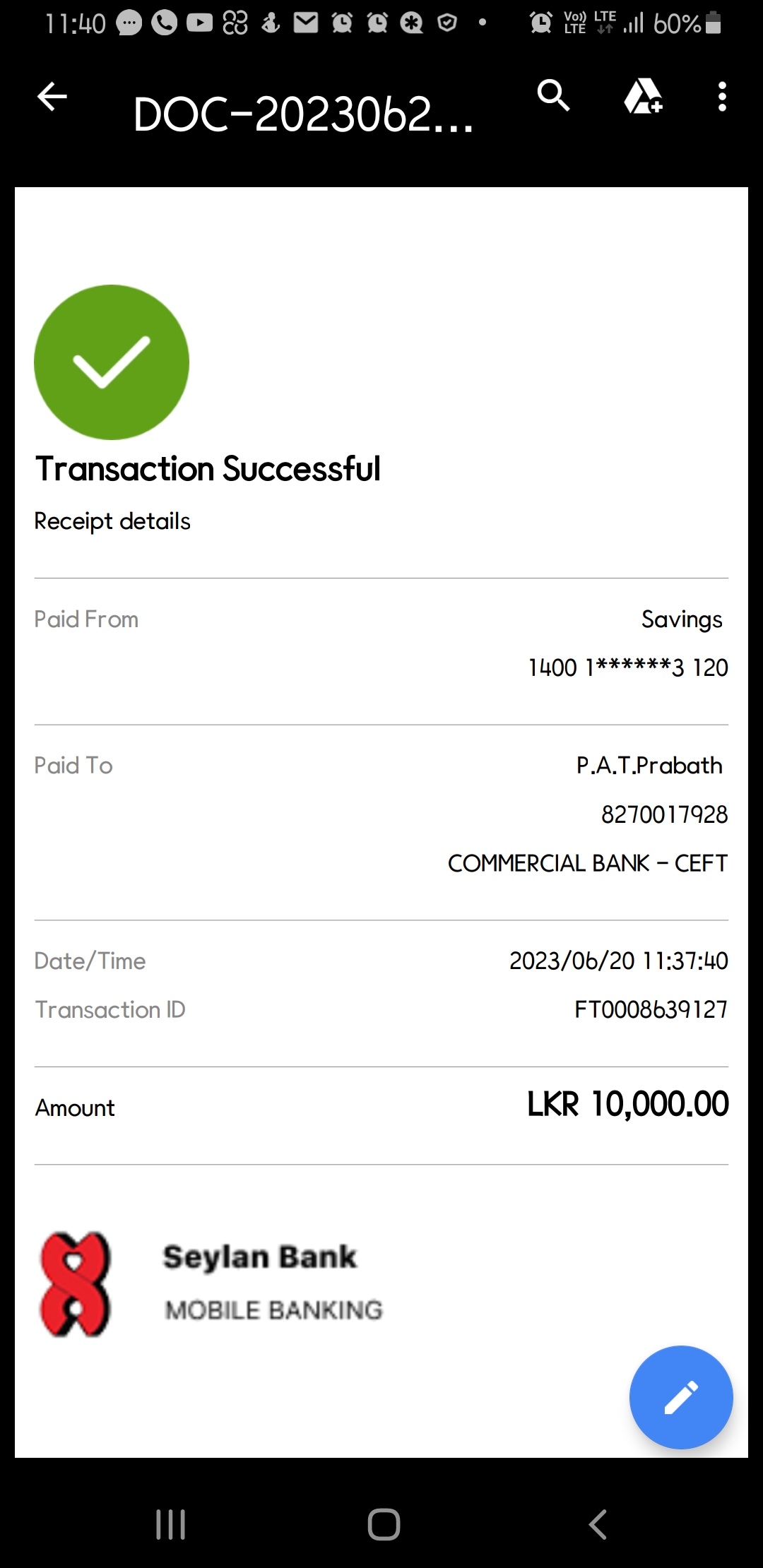Tap the Transaction ID FT0008639127

651,1009
